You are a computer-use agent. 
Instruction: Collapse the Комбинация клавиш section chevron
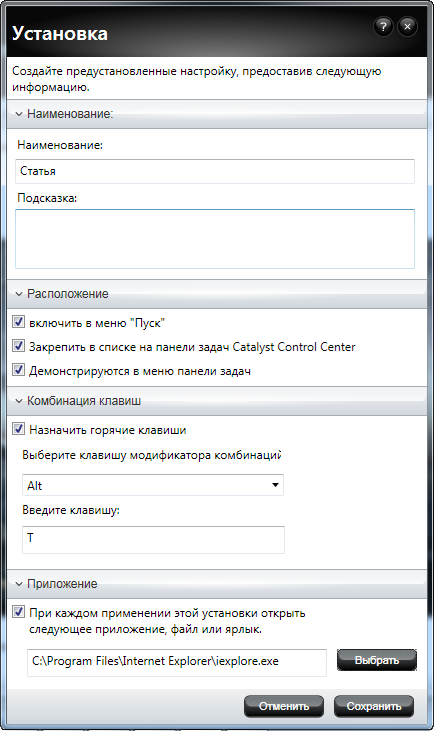click(x=19, y=401)
